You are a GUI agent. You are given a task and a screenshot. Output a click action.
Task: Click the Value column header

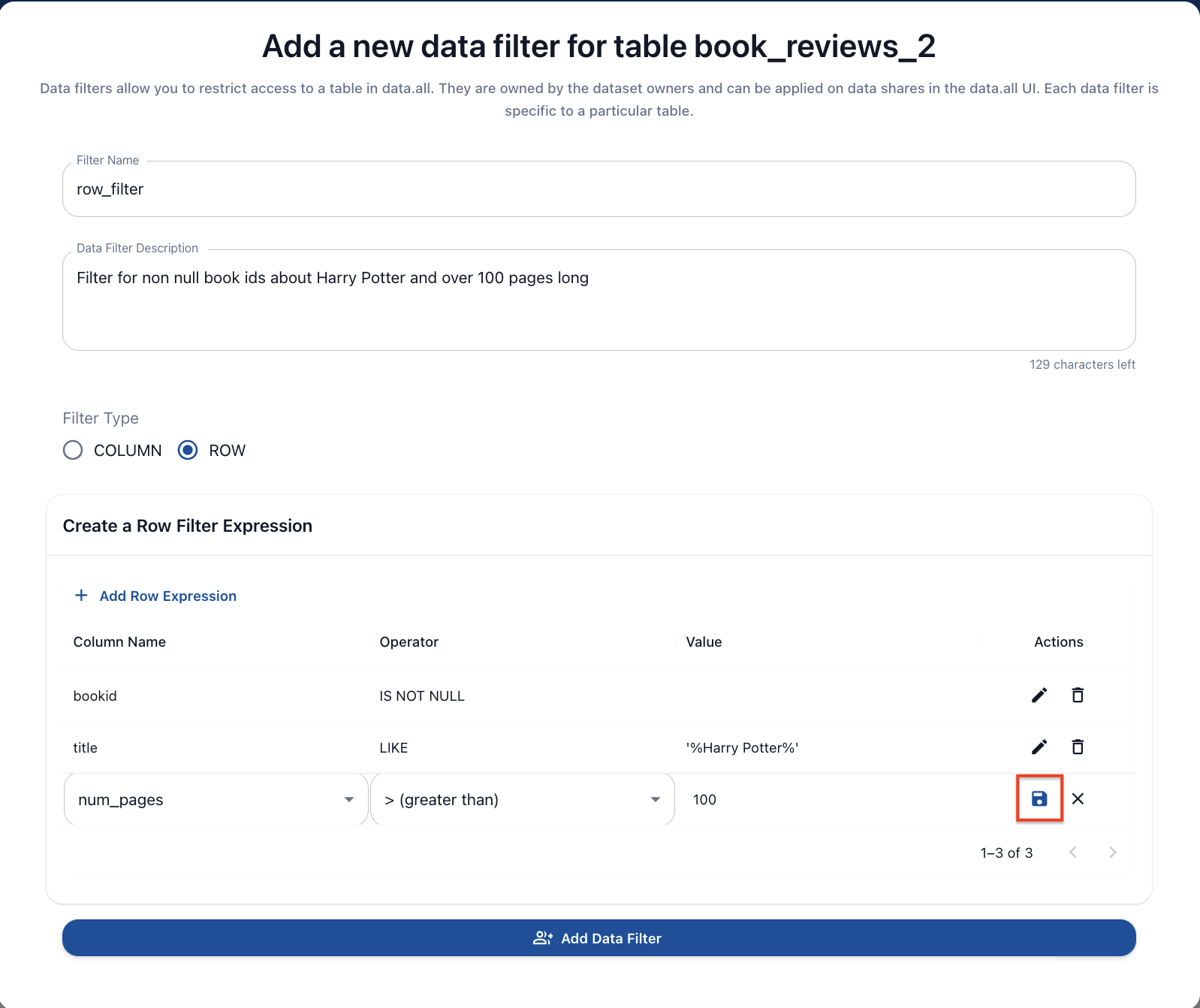(x=704, y=642)
